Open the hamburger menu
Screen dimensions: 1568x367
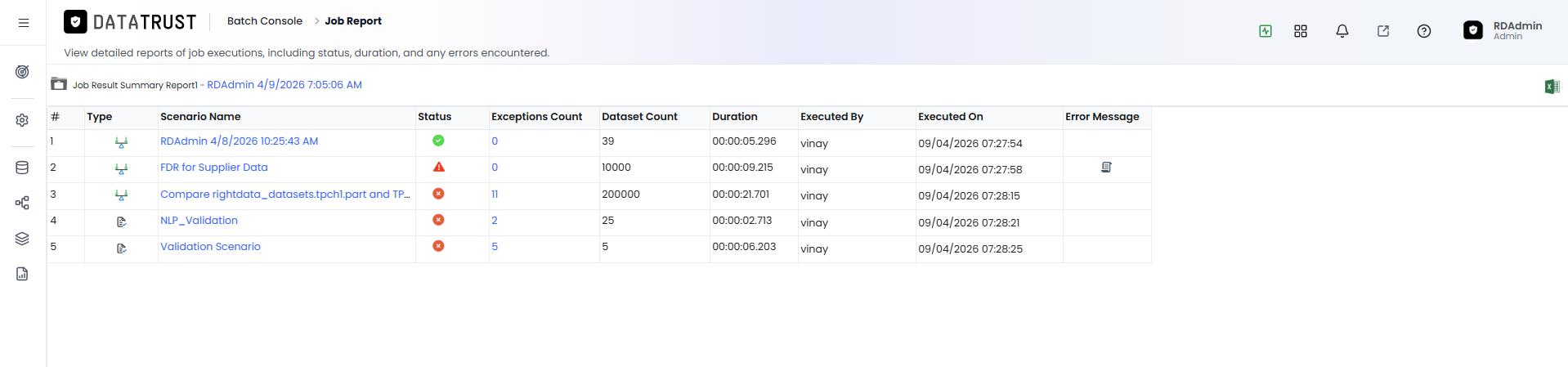pyautogui.click(x=24, y=23)
